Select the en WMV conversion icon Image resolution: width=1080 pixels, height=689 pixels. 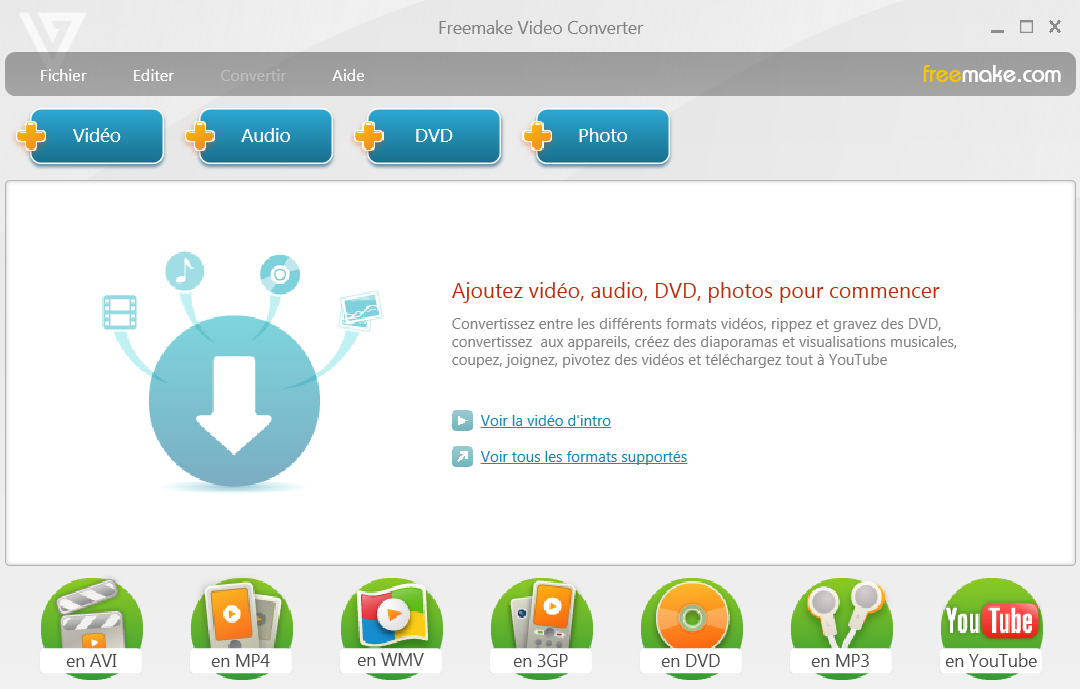[x=391, y=628]
